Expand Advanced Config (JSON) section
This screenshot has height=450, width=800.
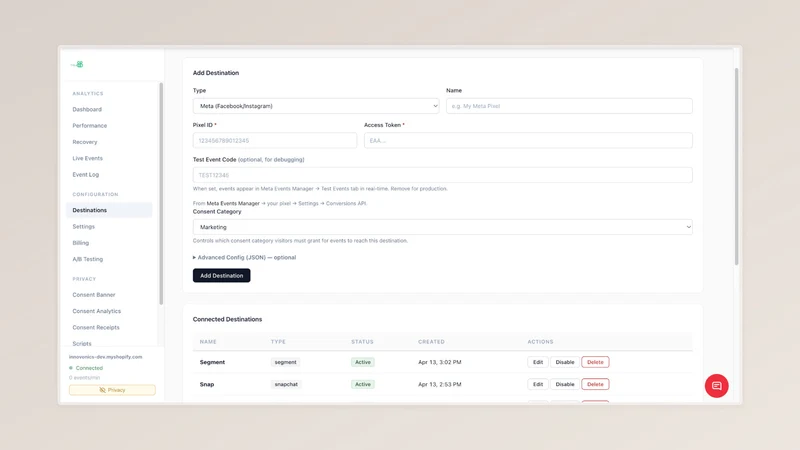[244, 258]
